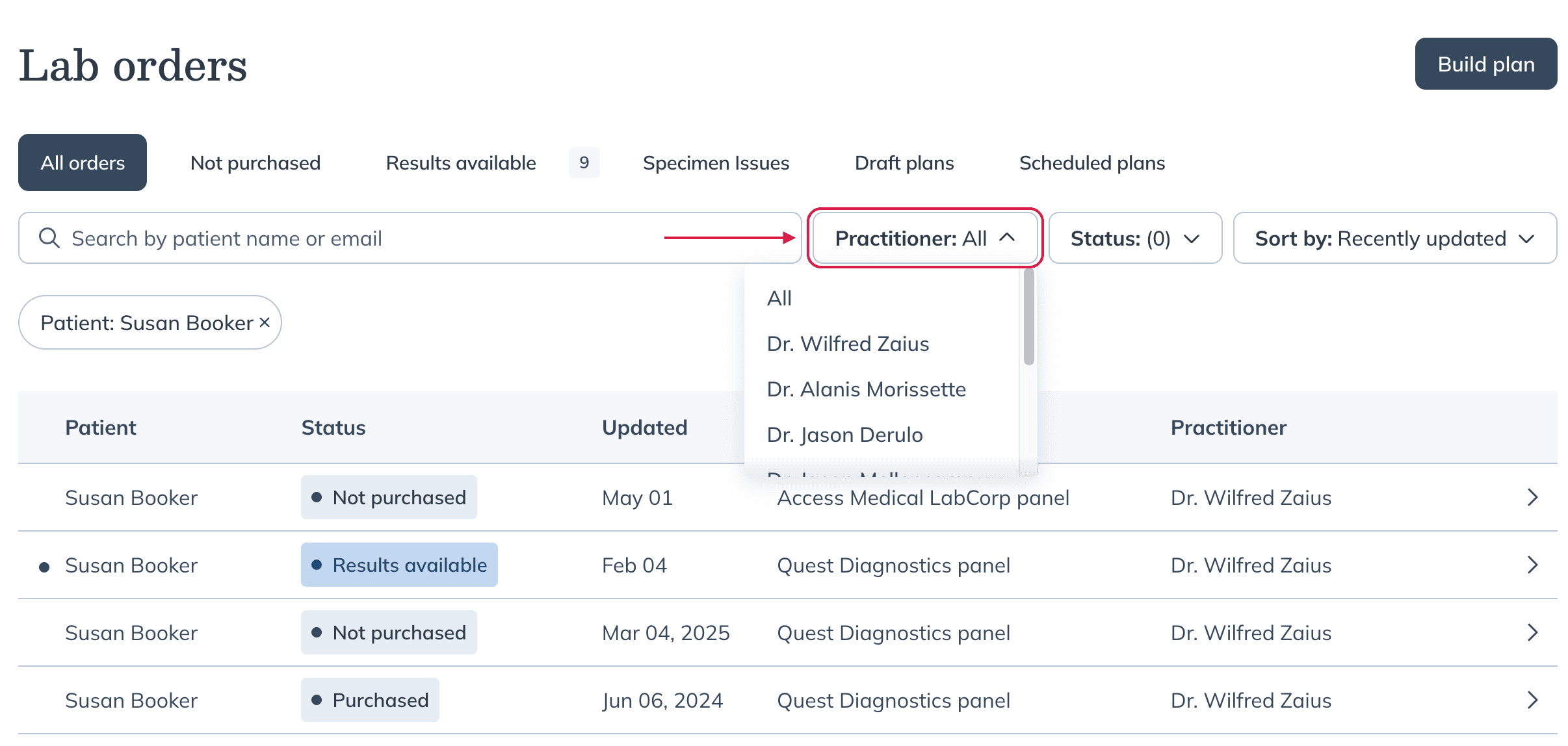
Task: Collapse the Practitioner: All dropdown
Action: (x=924, y=238)
